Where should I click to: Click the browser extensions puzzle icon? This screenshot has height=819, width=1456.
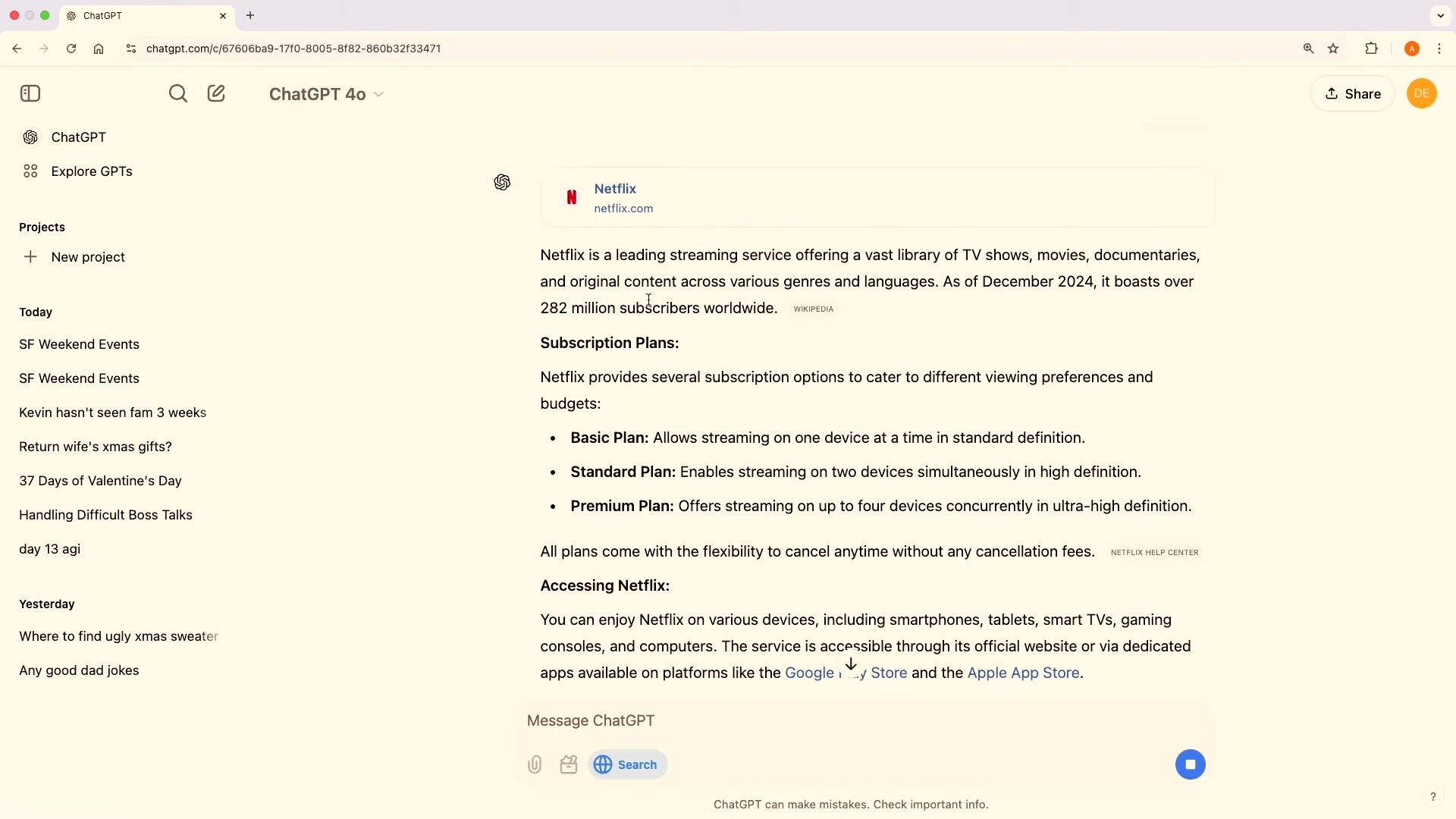pyautogui.click(x=1371, y=49)
